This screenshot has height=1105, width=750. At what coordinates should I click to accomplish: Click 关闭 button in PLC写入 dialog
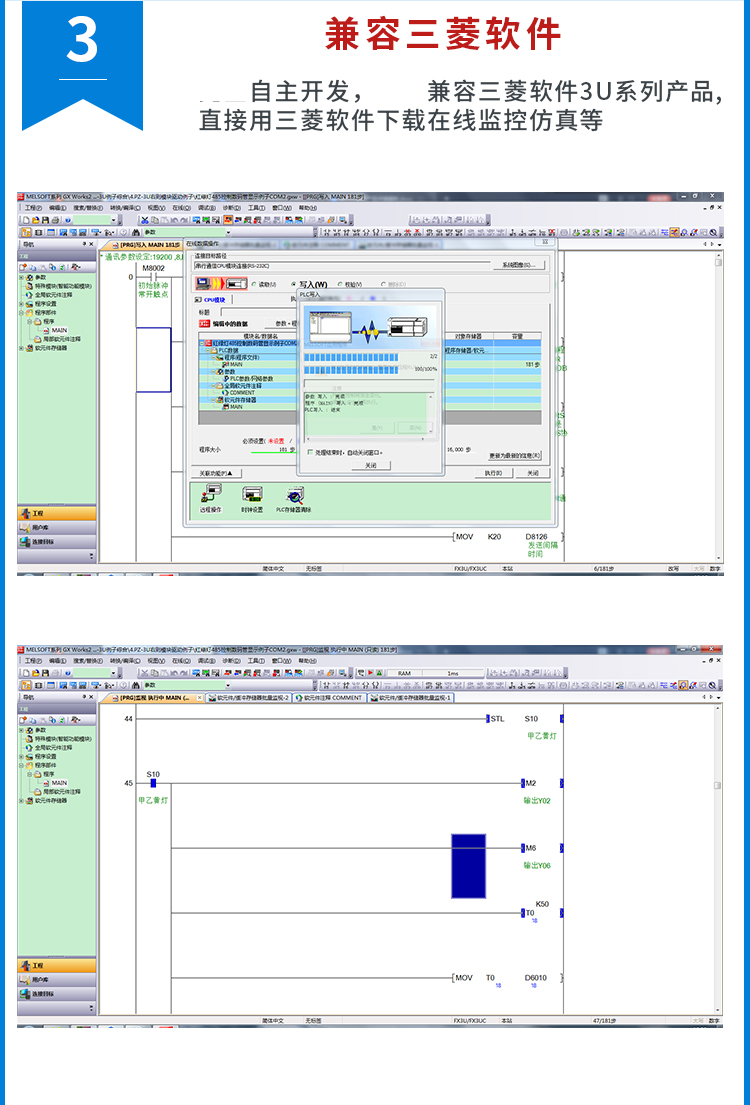tap(370, 465)
